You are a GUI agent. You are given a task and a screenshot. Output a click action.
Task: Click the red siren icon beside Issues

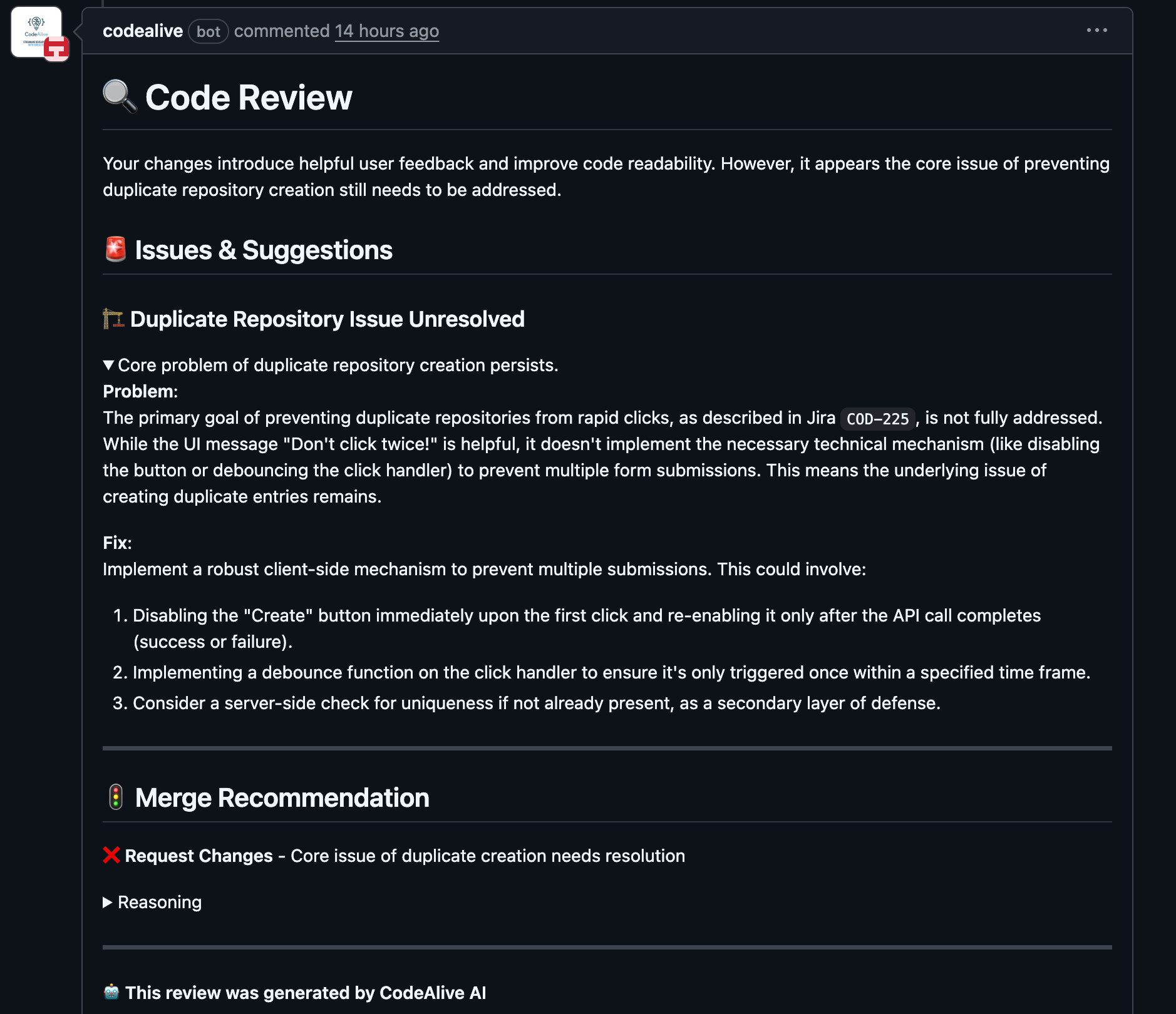pyautogui.click(x=116, y=249)
